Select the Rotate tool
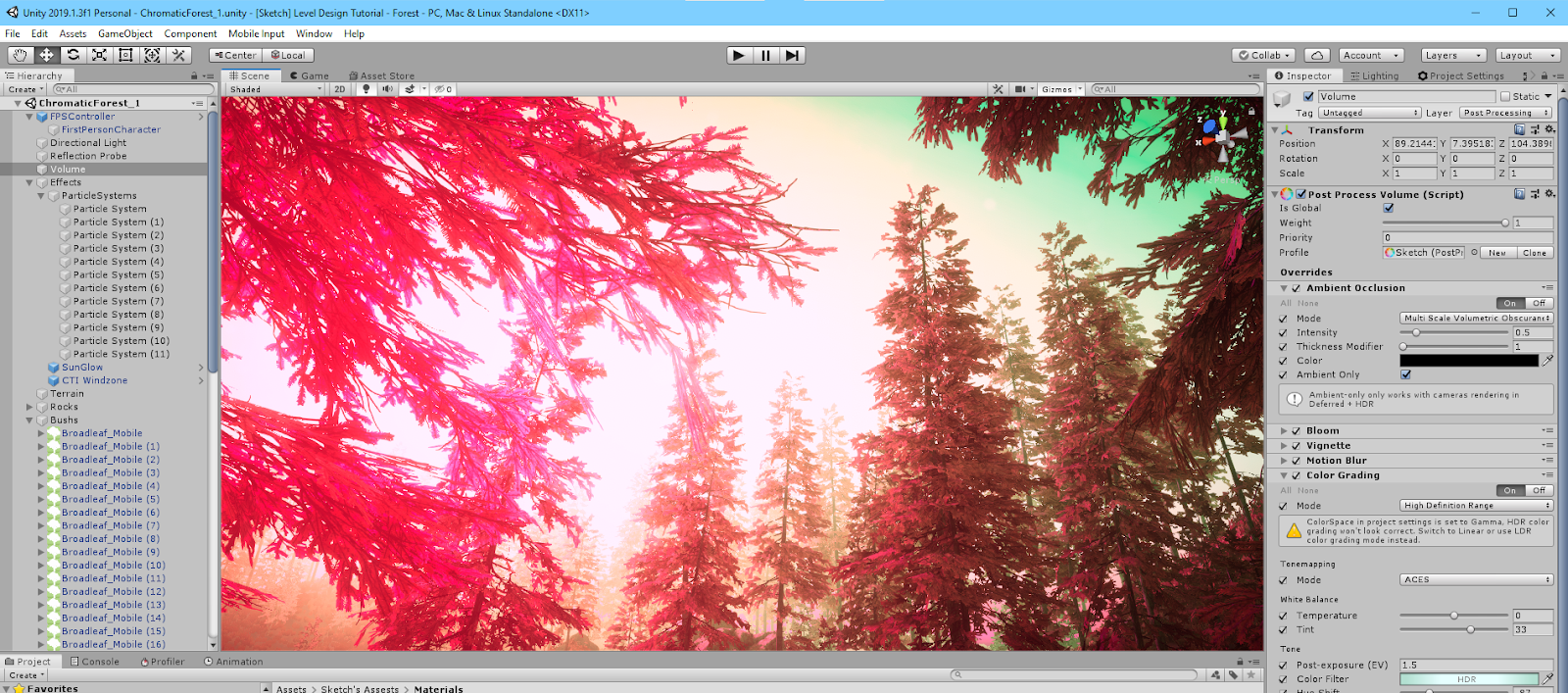Image resolution: width=1568 pixels, height=693 pixels. coord(73,55)
